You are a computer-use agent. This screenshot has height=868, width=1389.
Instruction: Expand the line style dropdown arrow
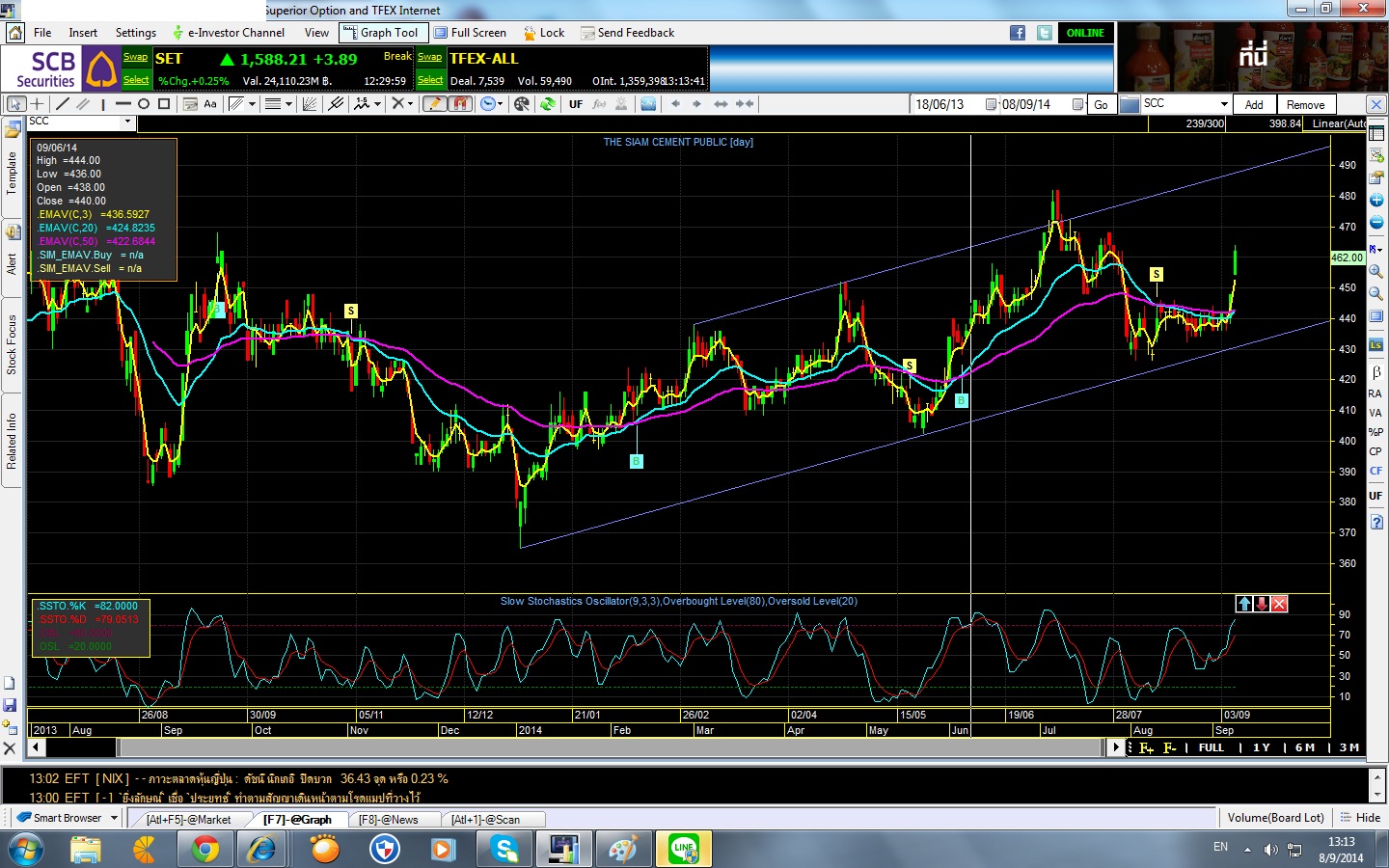click(x=288, y=104)
